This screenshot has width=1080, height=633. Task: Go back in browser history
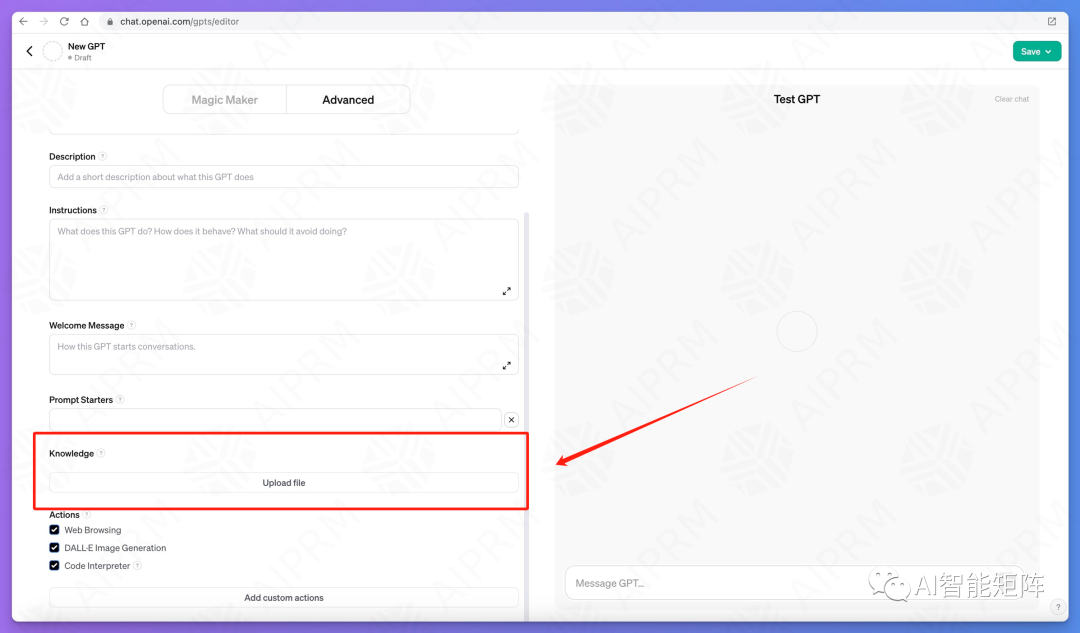click(x=23, y=21)
